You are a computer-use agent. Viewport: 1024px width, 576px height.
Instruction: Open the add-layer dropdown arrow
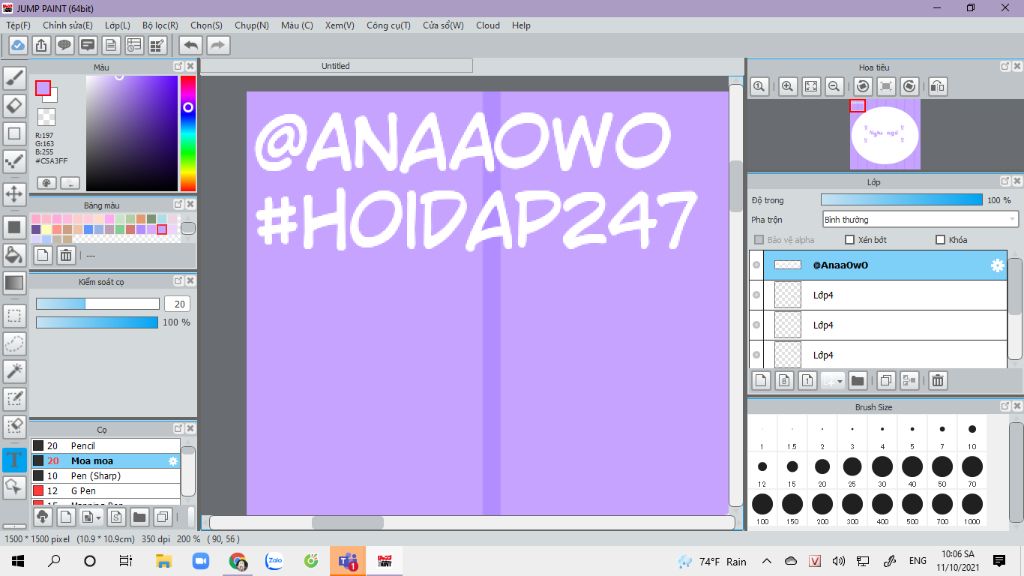click(x=840, y=381)
